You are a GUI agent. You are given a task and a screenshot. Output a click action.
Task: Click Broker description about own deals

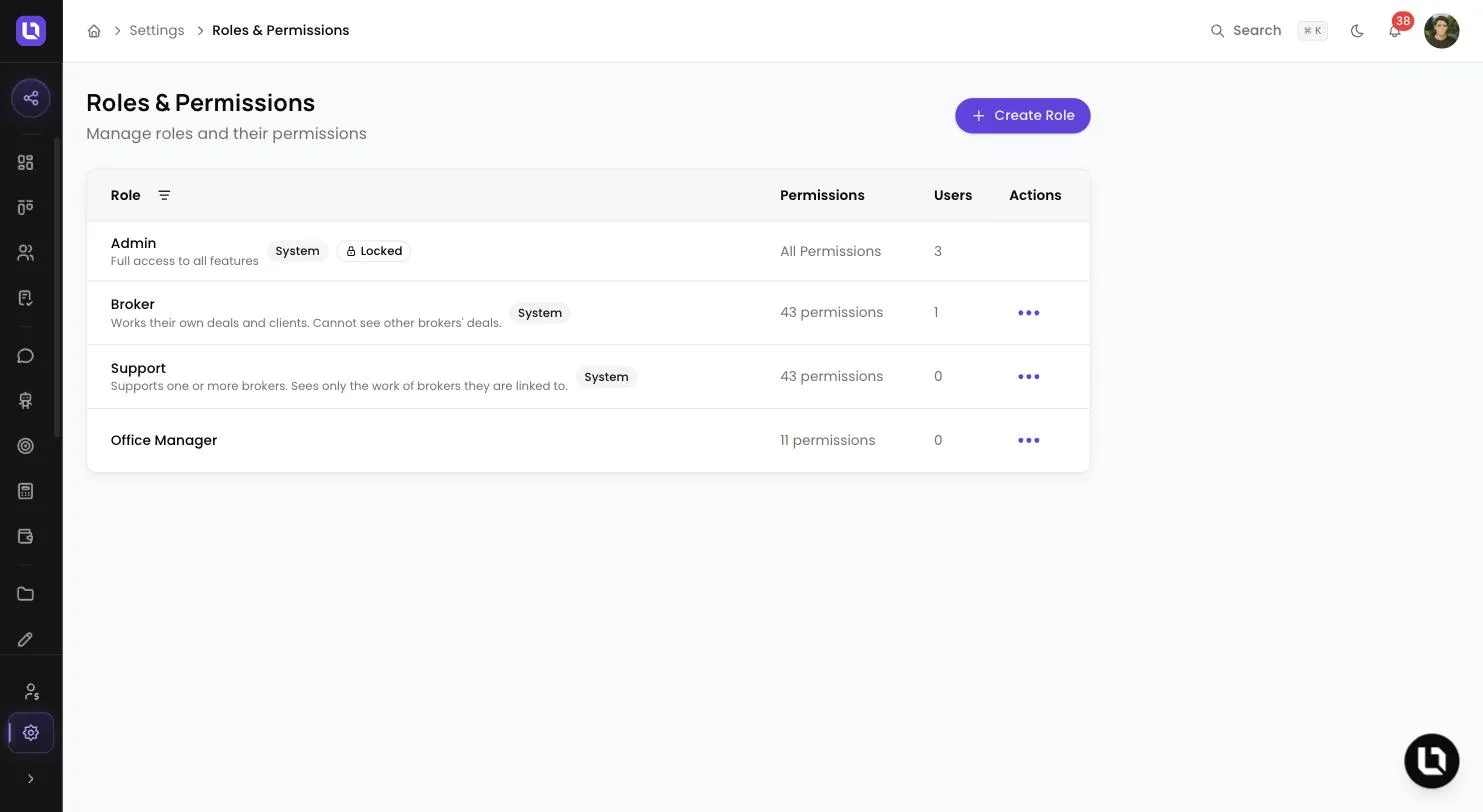pos(306,323)
